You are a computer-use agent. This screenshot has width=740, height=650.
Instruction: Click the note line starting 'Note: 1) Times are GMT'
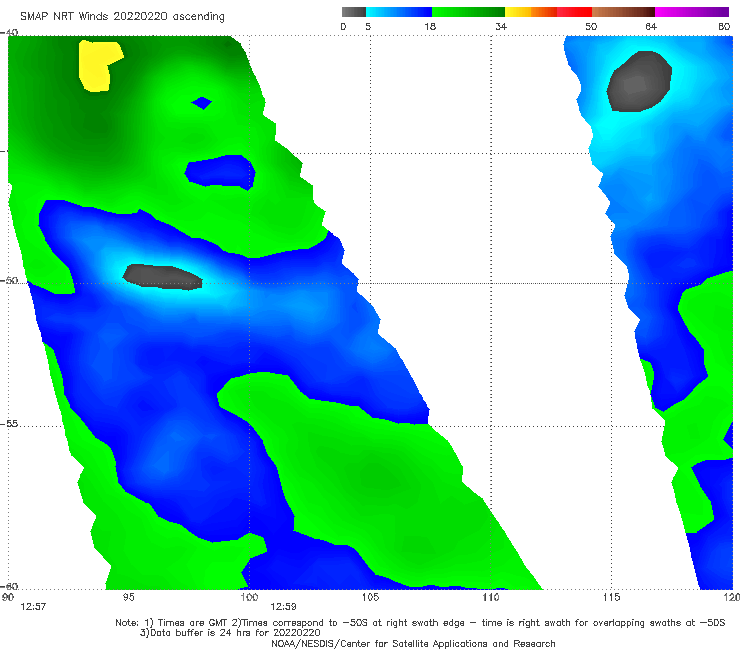pos(420,623)
